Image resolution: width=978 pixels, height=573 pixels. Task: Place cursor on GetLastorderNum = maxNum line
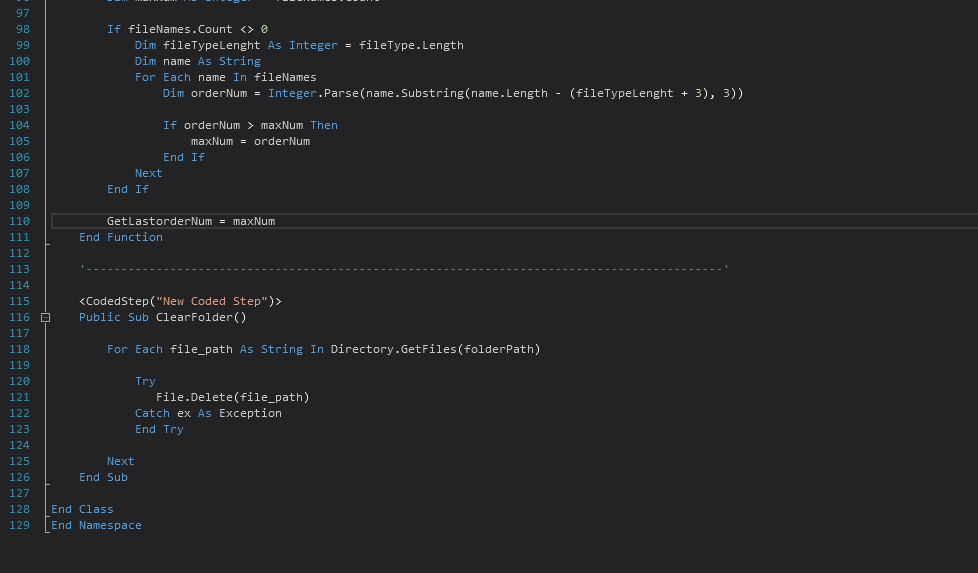(190, 221)
